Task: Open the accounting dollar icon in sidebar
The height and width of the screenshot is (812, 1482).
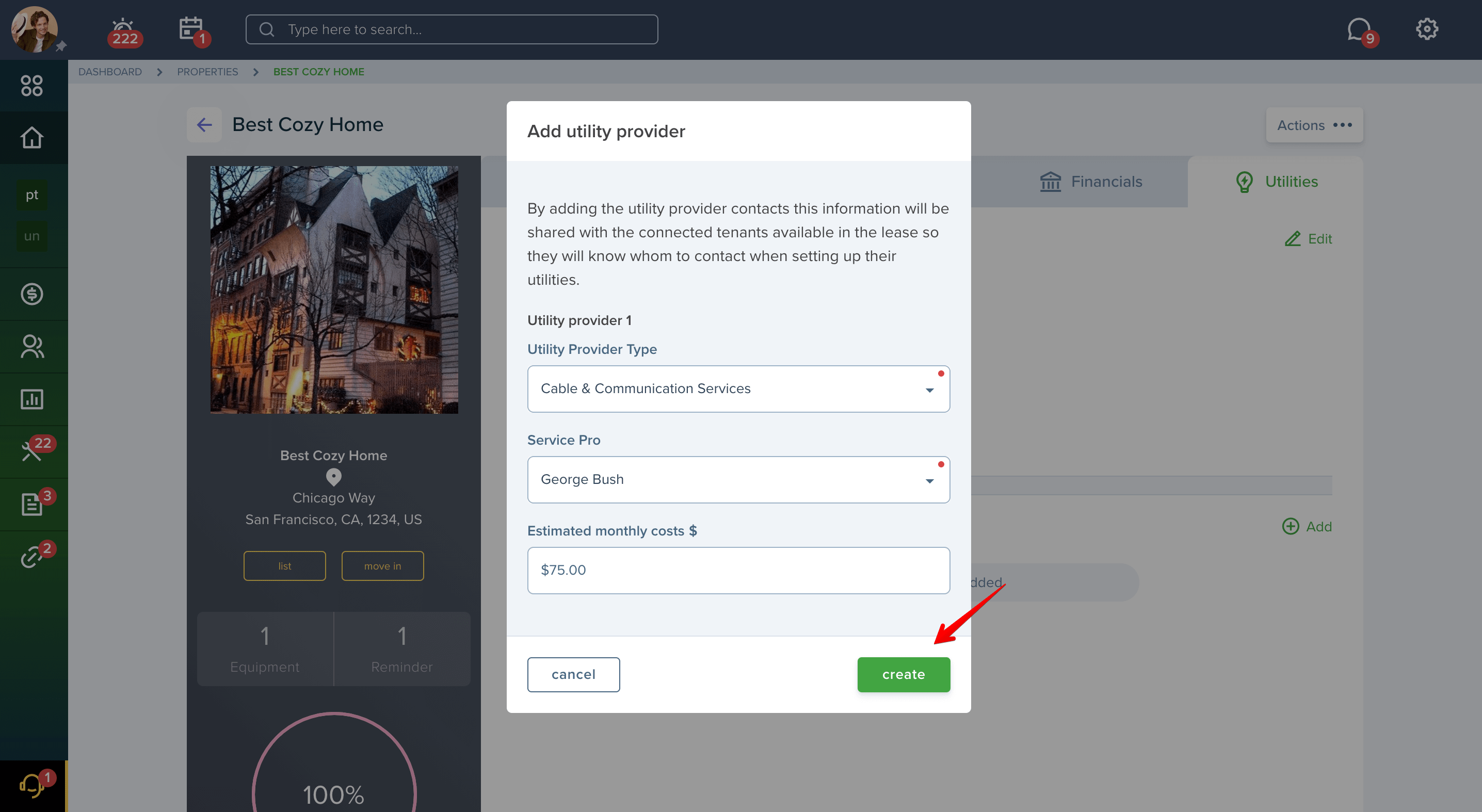Action: (31, 294)
